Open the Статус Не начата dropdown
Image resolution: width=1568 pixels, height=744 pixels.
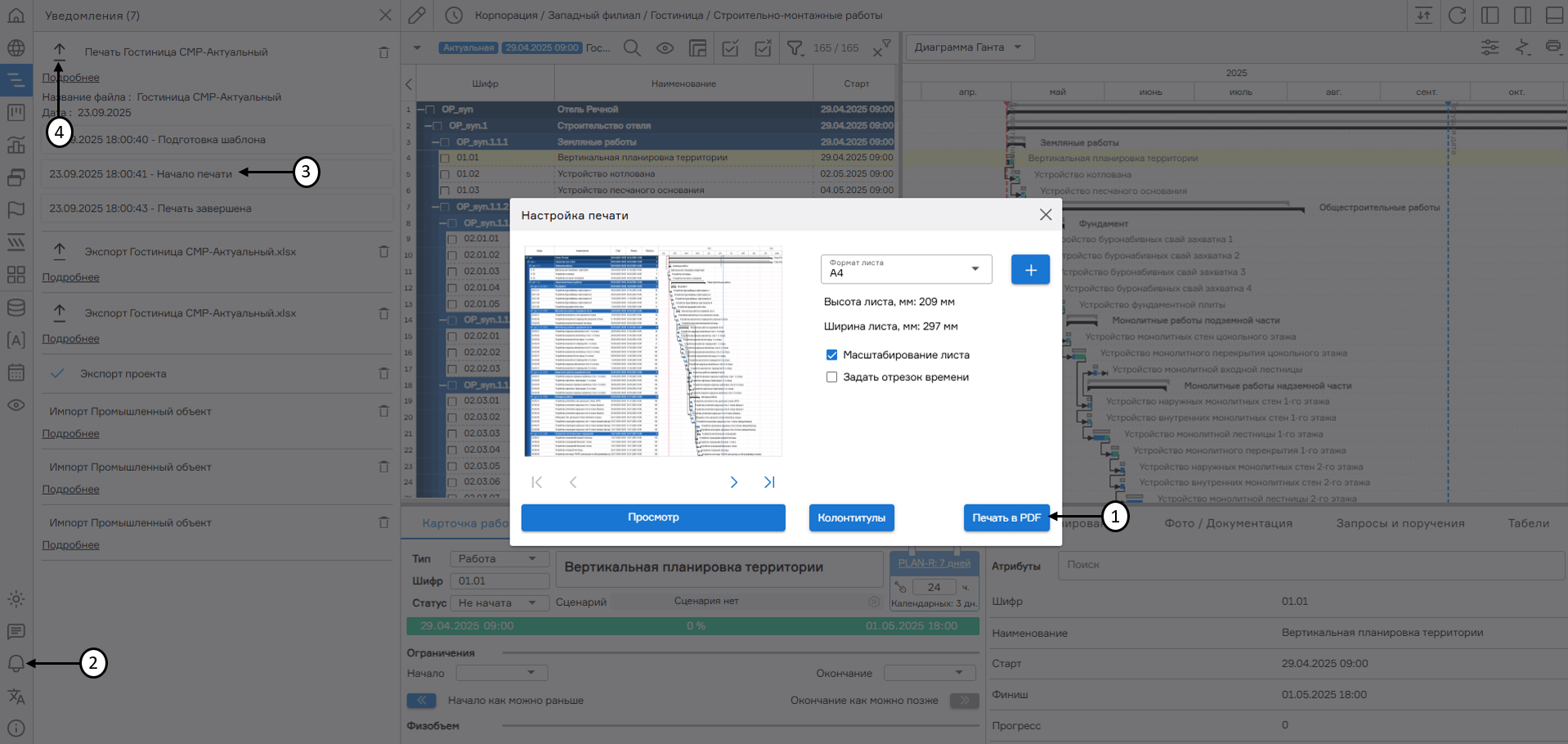499,603
